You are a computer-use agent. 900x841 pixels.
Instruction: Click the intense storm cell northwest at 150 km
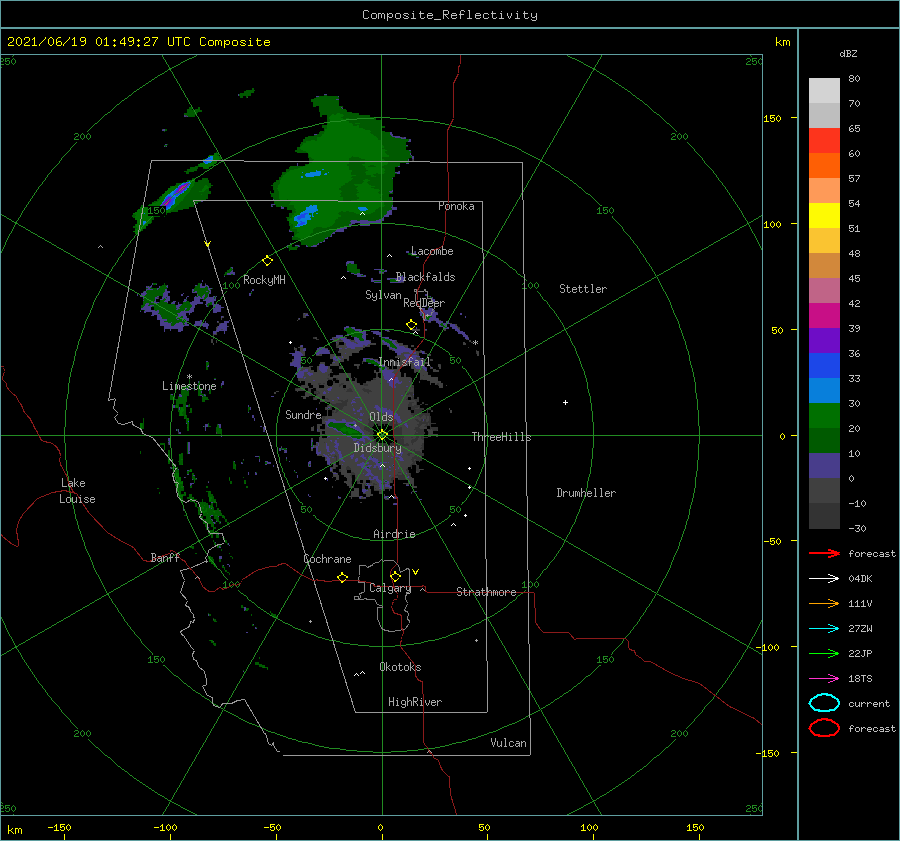coord(176,194)
